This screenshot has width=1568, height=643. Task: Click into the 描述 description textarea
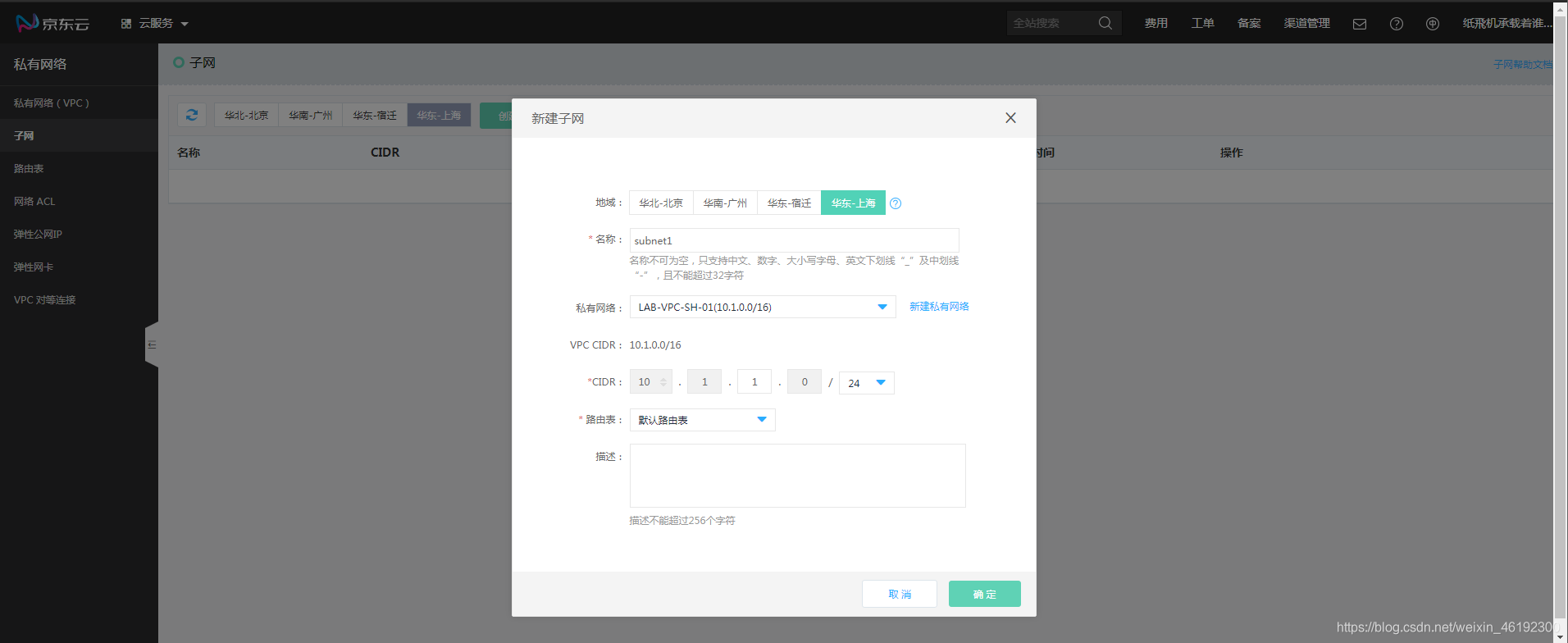tap(797, 476)
